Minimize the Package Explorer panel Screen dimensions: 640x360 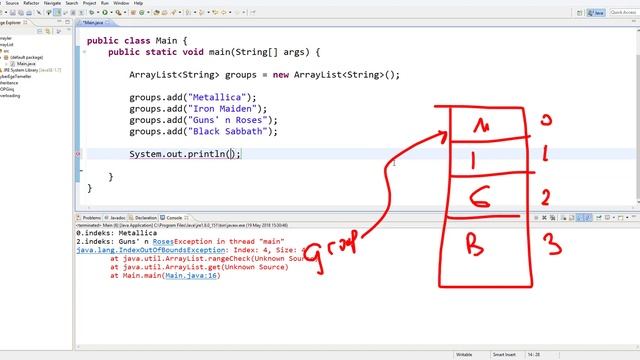(60, 22)
